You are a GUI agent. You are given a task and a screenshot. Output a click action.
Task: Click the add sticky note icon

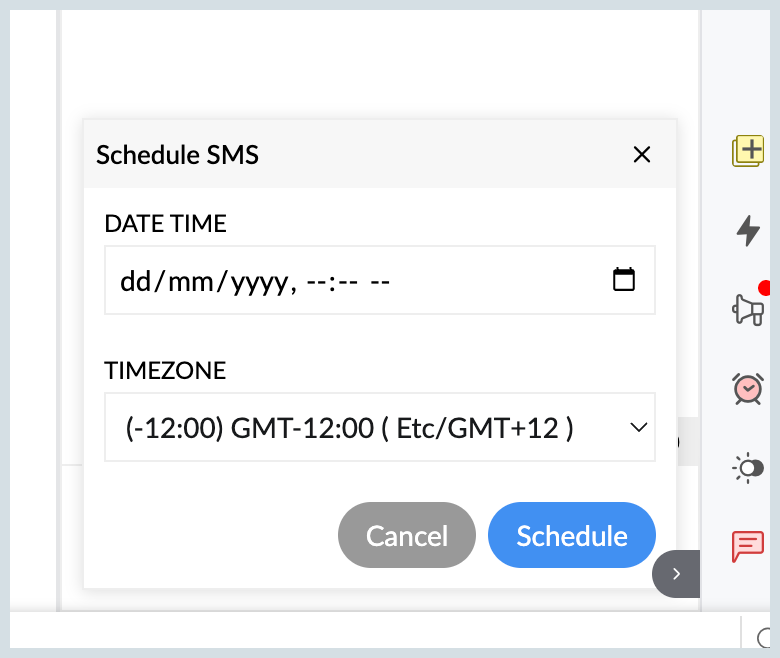click(x=748, y=151)
